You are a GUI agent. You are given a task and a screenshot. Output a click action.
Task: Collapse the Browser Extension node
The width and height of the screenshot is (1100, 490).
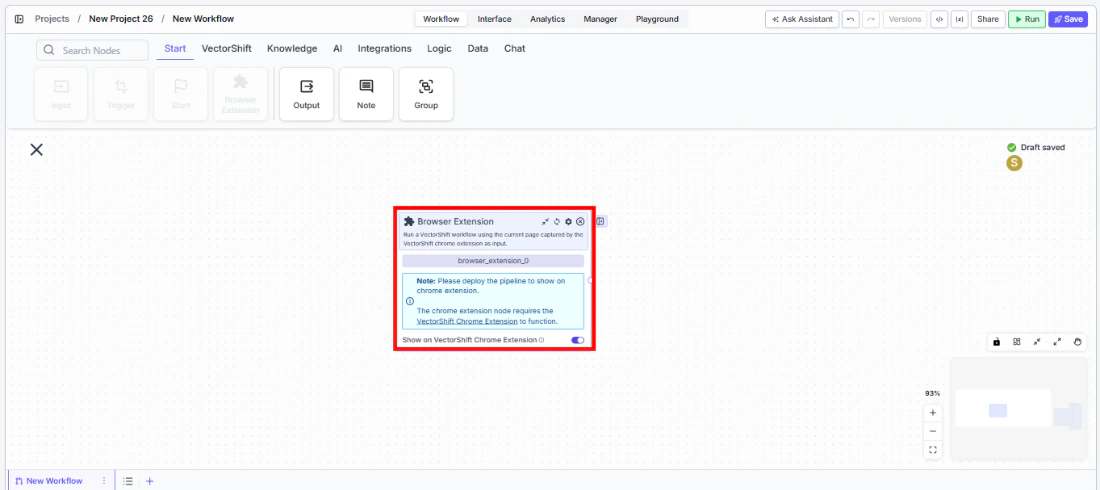(545, 221)
